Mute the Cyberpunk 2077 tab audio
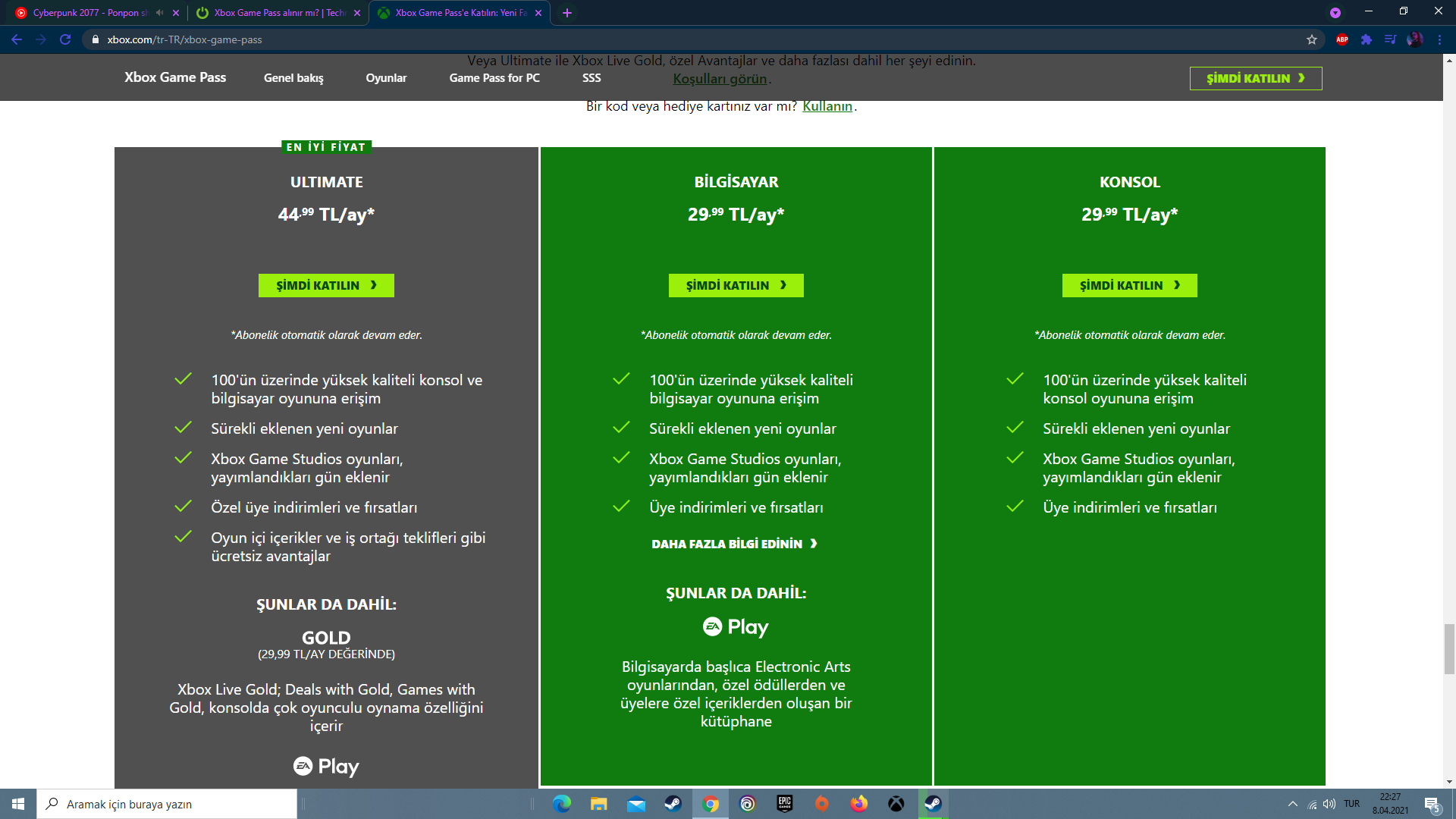Image resolution: width=1456 pixels, height=819 pixels. point(159,13)
